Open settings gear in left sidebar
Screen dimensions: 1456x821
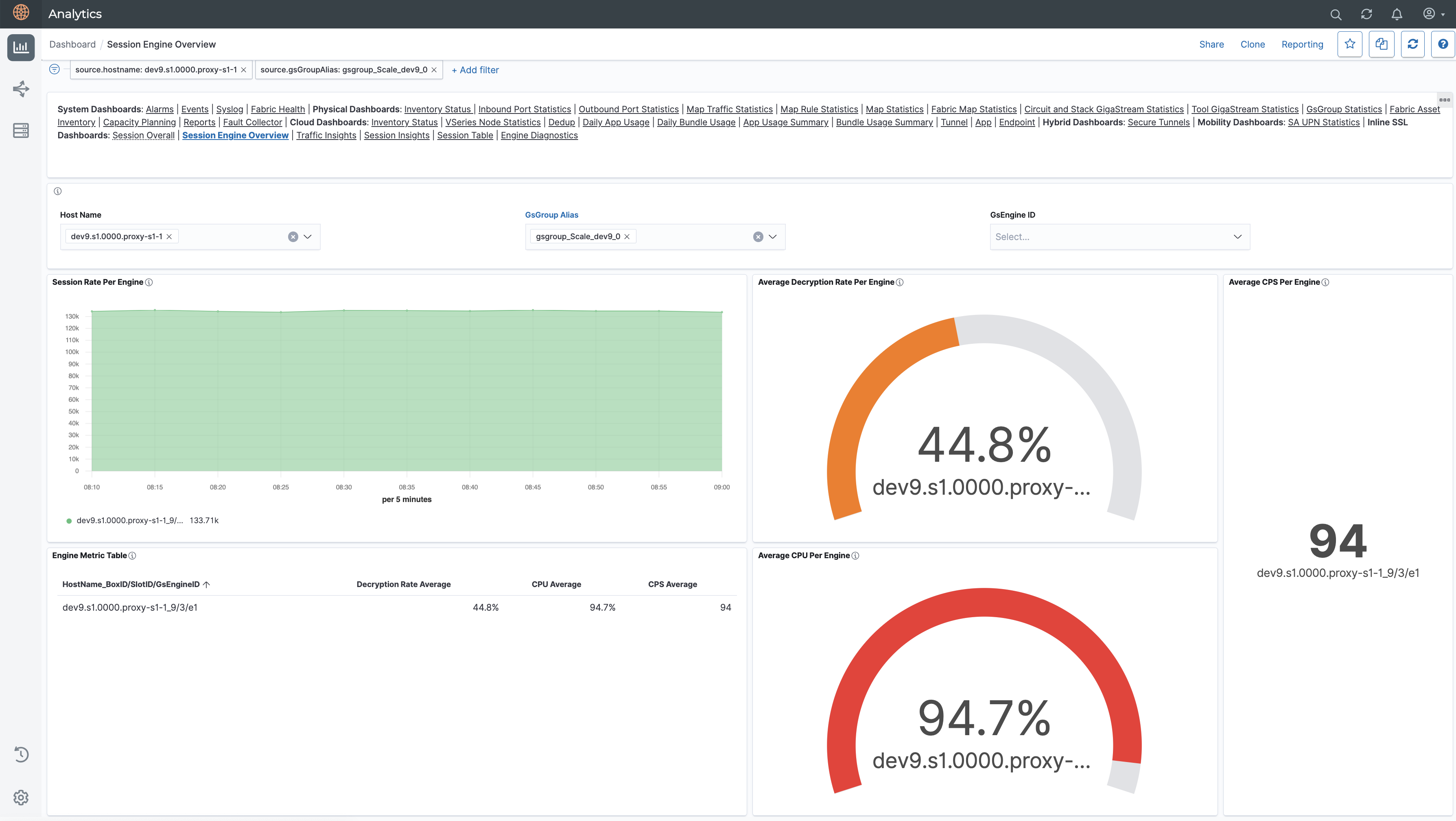(x=21, y=797)
